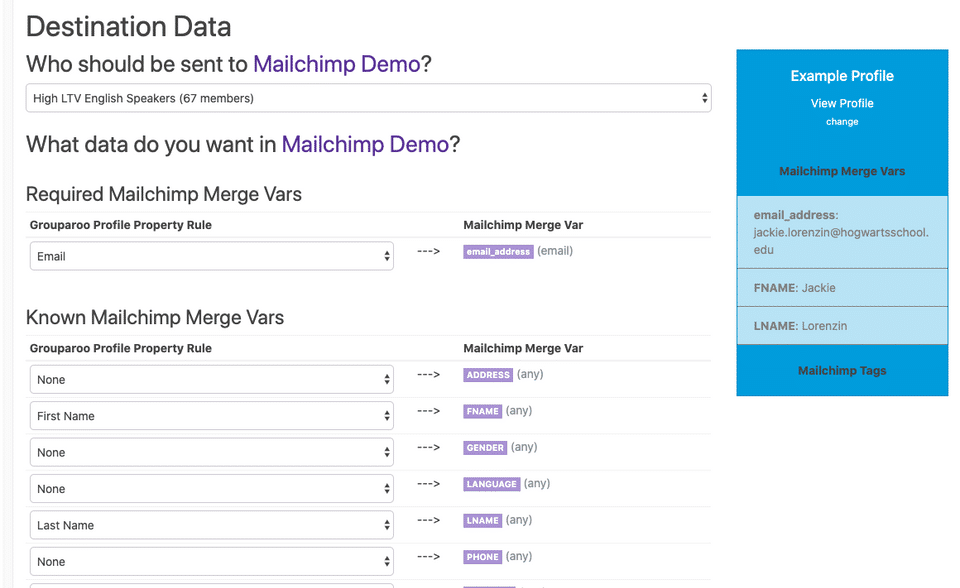The width and height of the screenshot is (960, 588).
Task: Click the LANGUAGE merge var badge
Action: coord(491,484)
